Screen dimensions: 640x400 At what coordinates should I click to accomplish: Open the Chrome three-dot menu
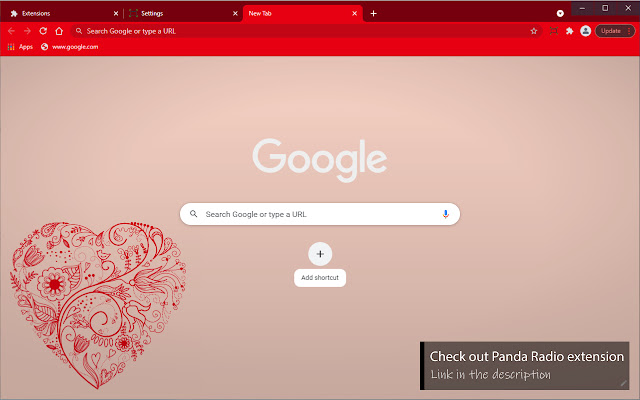[629, 31]
